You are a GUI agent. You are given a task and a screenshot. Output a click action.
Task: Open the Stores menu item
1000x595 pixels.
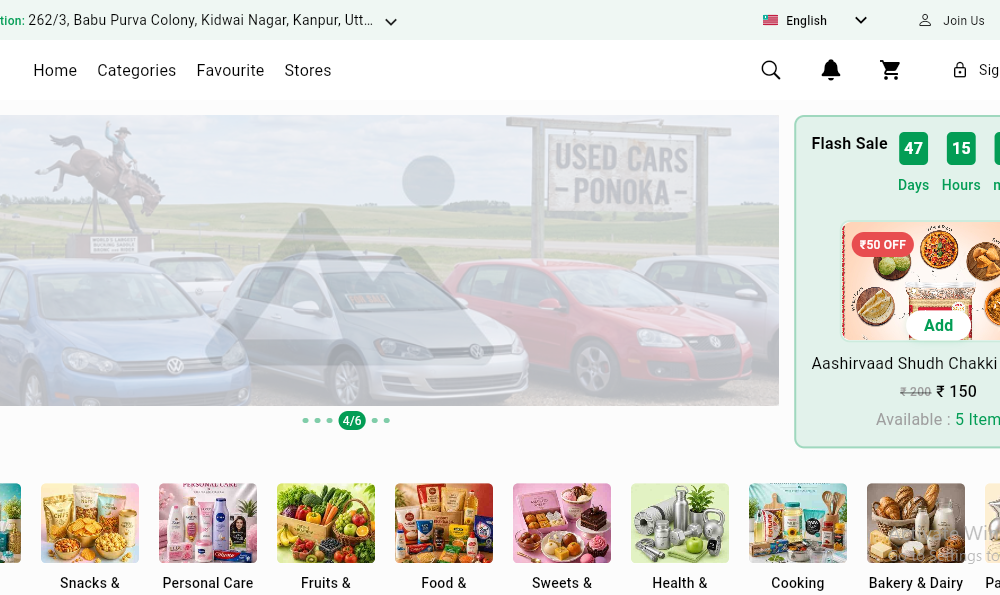[x=307, y=70]
